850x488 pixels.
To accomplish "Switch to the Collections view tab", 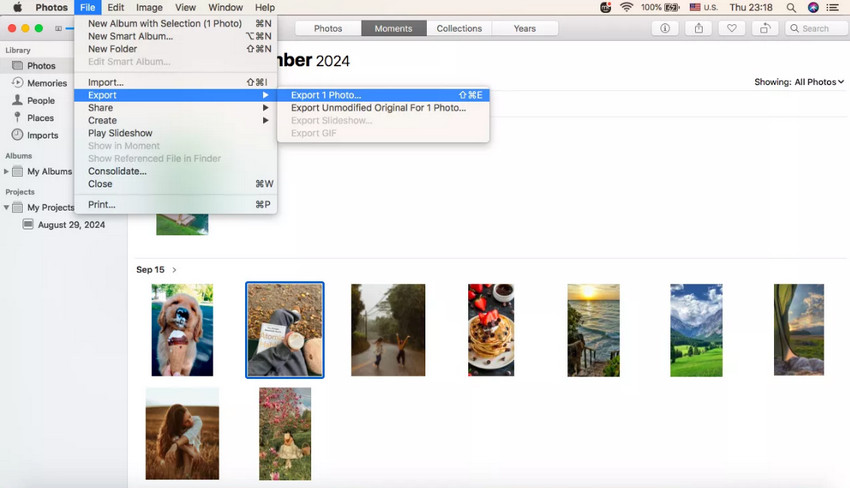I will coord(459,28).
